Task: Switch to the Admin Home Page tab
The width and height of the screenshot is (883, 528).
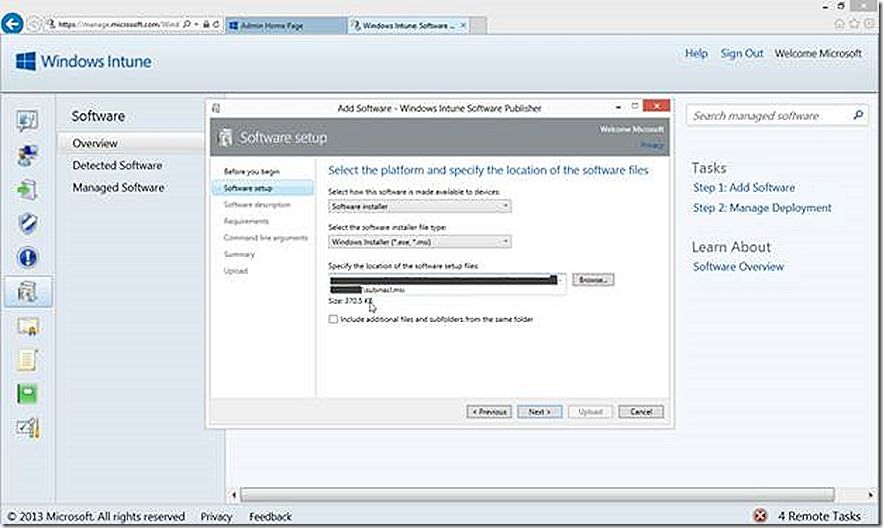Action: pyautogui.click(x=286, y=25)
